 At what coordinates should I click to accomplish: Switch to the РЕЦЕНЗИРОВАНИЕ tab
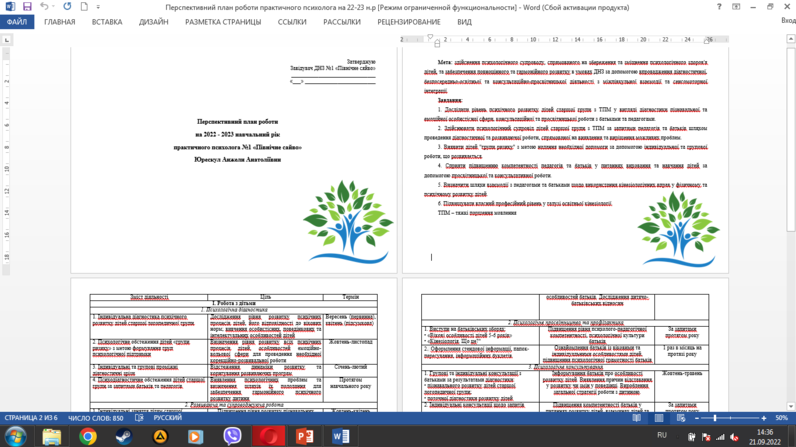[409, 22]
